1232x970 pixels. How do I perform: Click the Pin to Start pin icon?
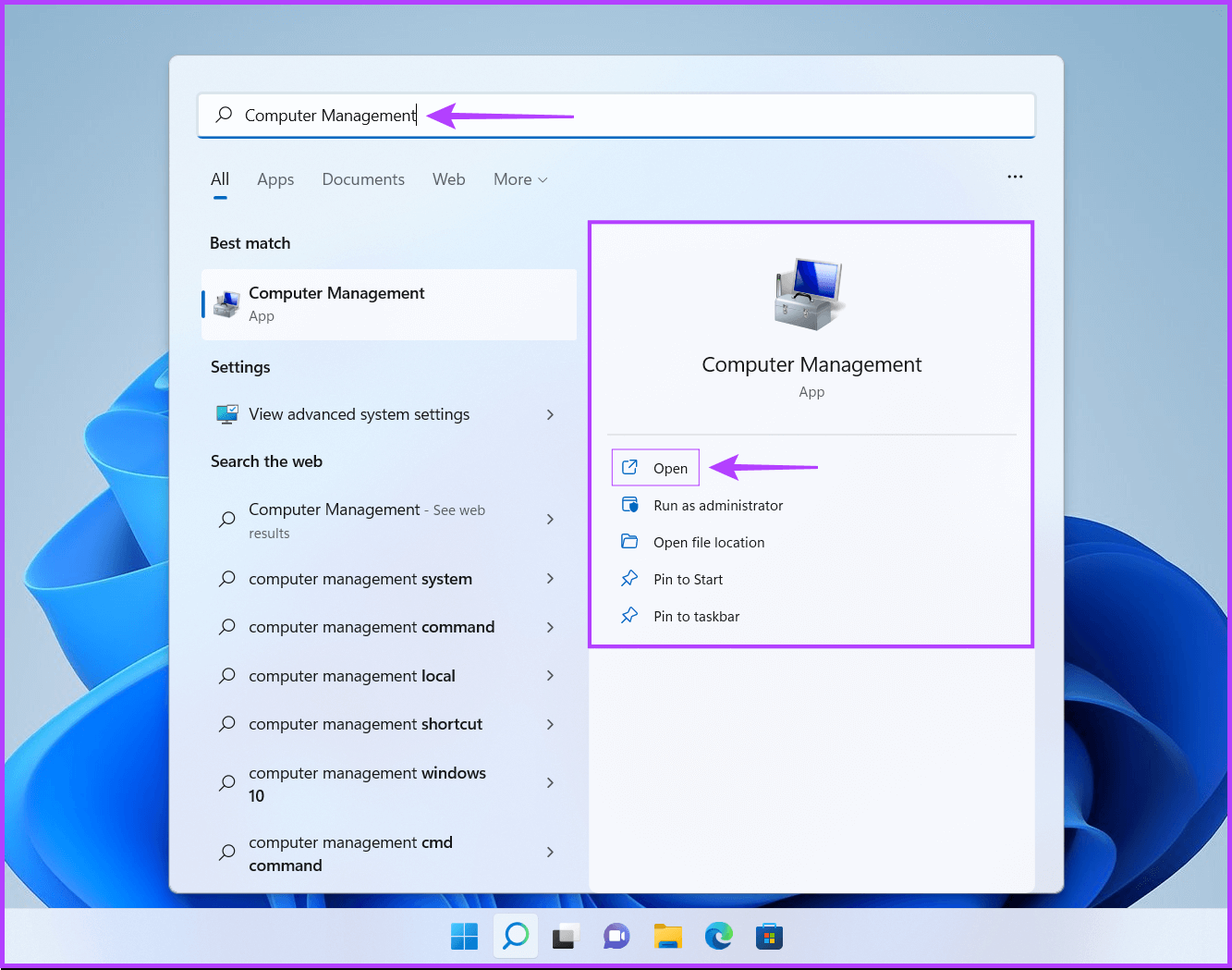[629, 579]
